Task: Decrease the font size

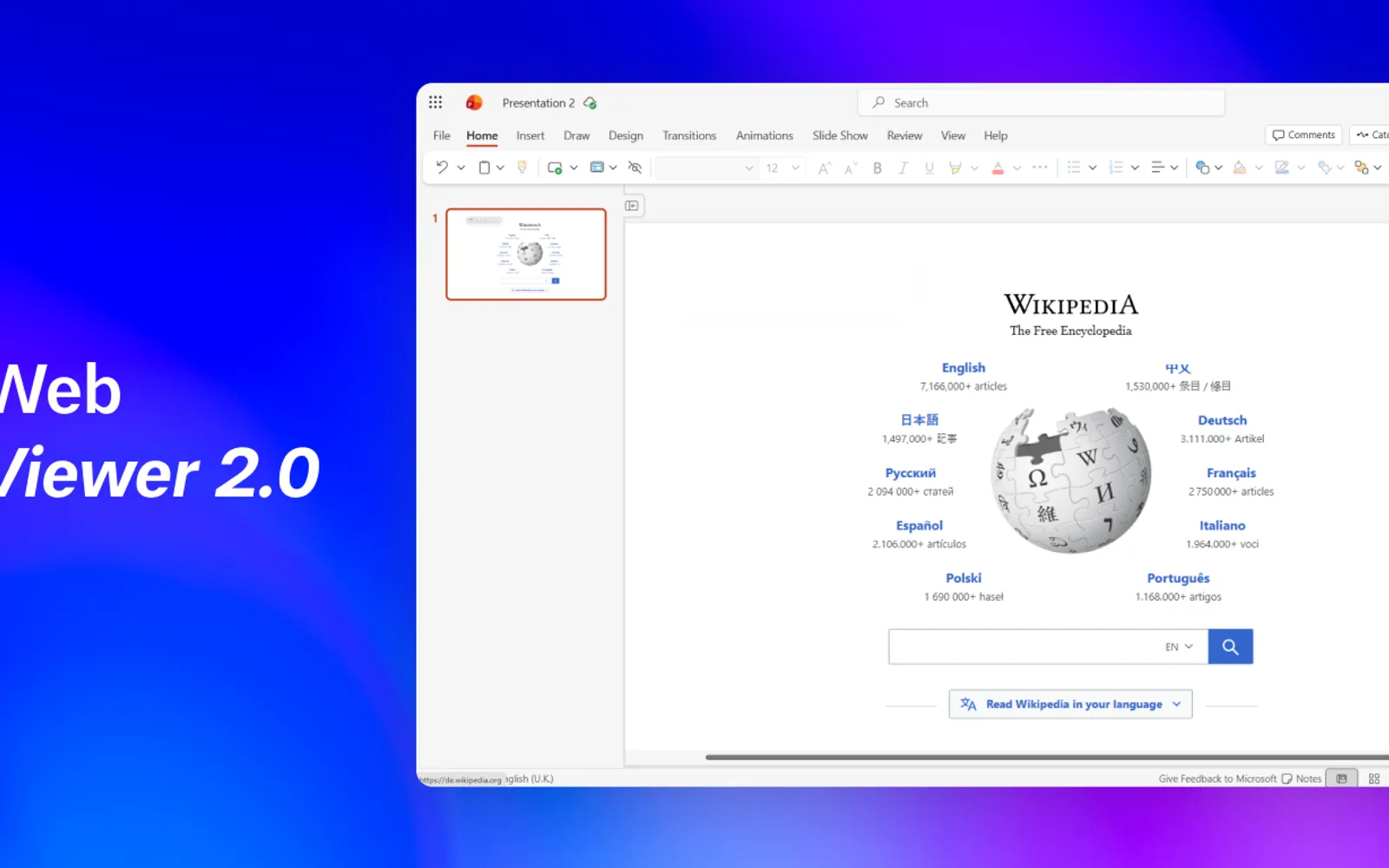Action: 851,168
